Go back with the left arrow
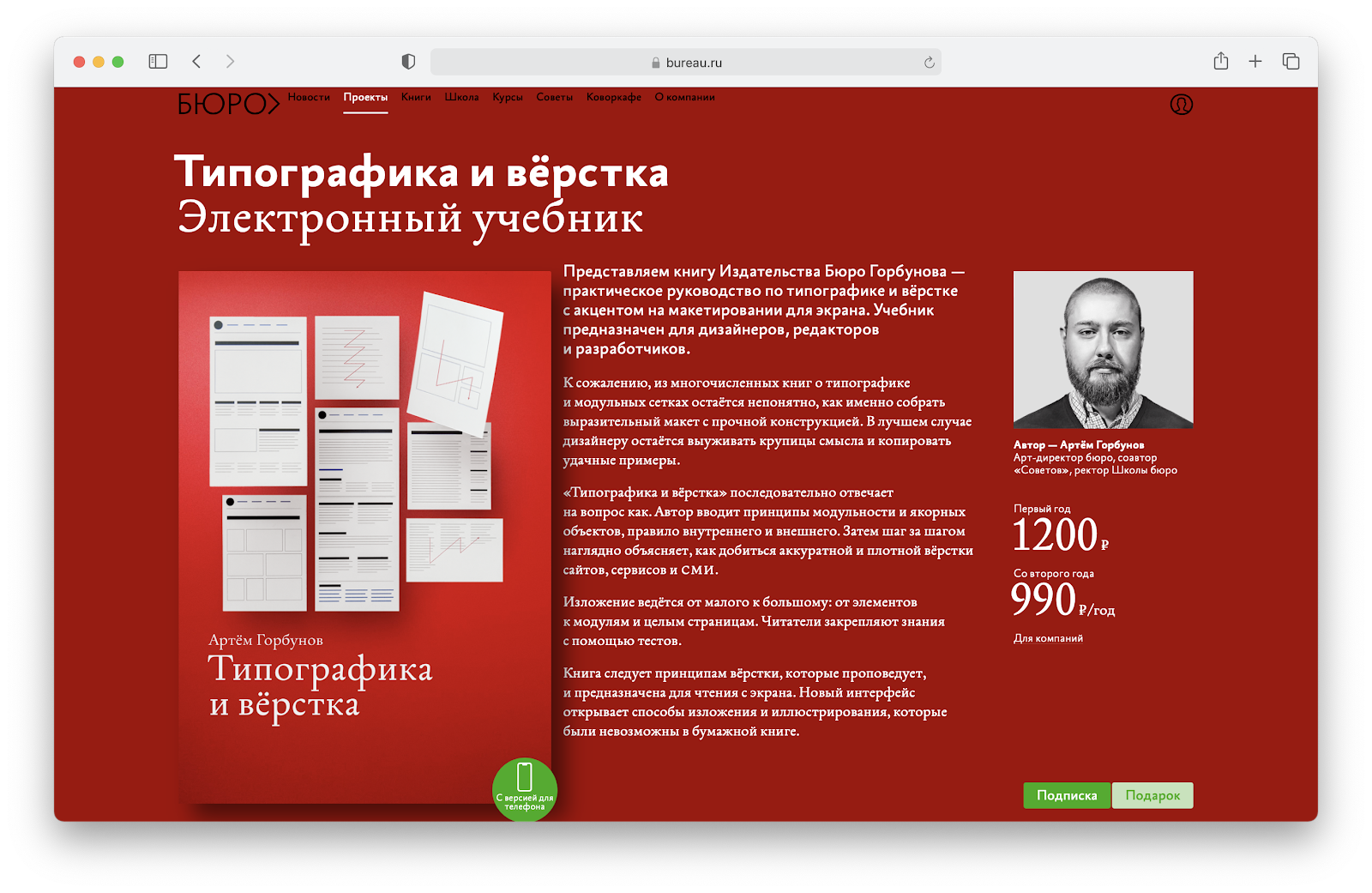This screenshot has height=893, width=1372. point(196,62)
